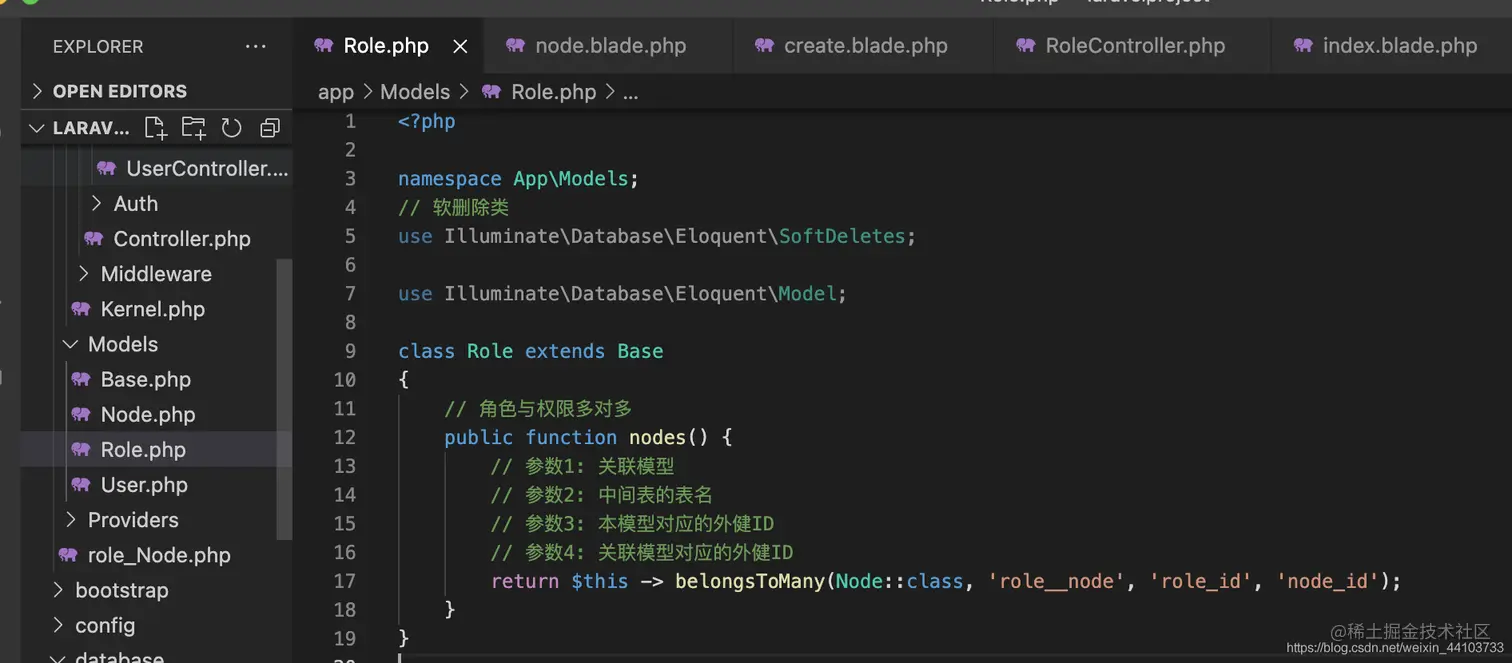
Task: Click line number 17 in the gutter
Action: click(x=345, y=581)
